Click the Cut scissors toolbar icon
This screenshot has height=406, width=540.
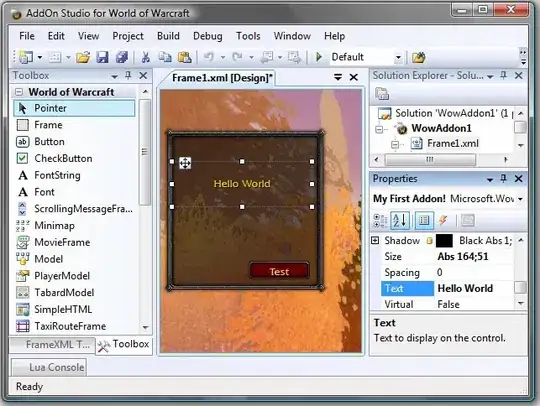pyautogui.click(x=146, y=57)
